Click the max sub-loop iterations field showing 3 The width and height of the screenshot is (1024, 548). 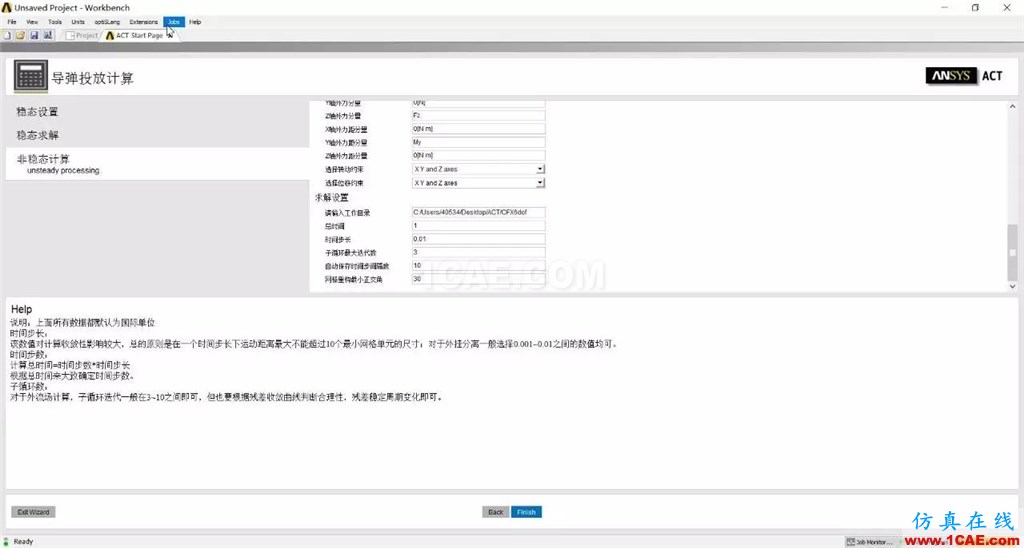point(478,252)
